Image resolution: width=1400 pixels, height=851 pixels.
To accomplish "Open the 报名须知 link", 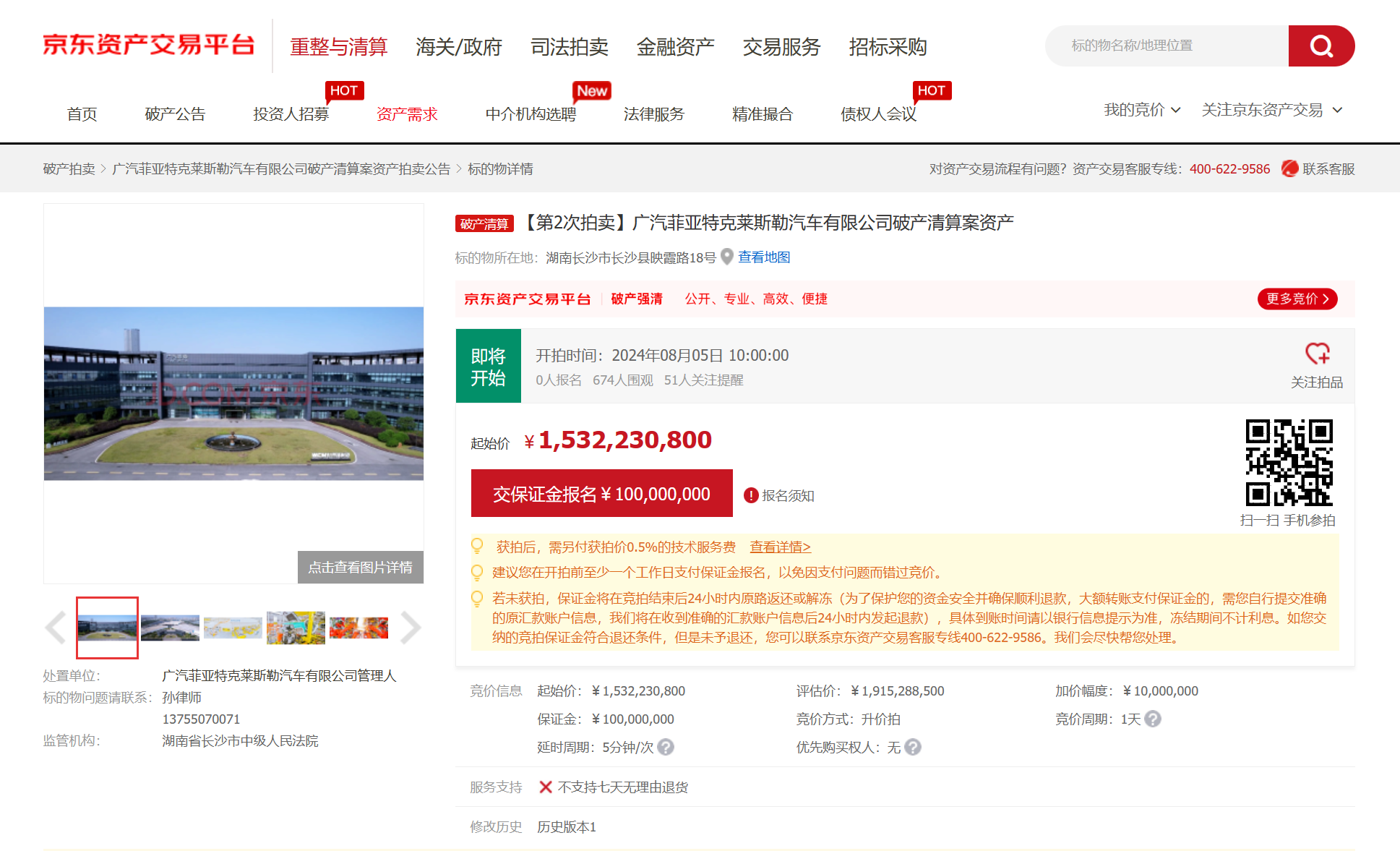I will (x=788, y=495).
